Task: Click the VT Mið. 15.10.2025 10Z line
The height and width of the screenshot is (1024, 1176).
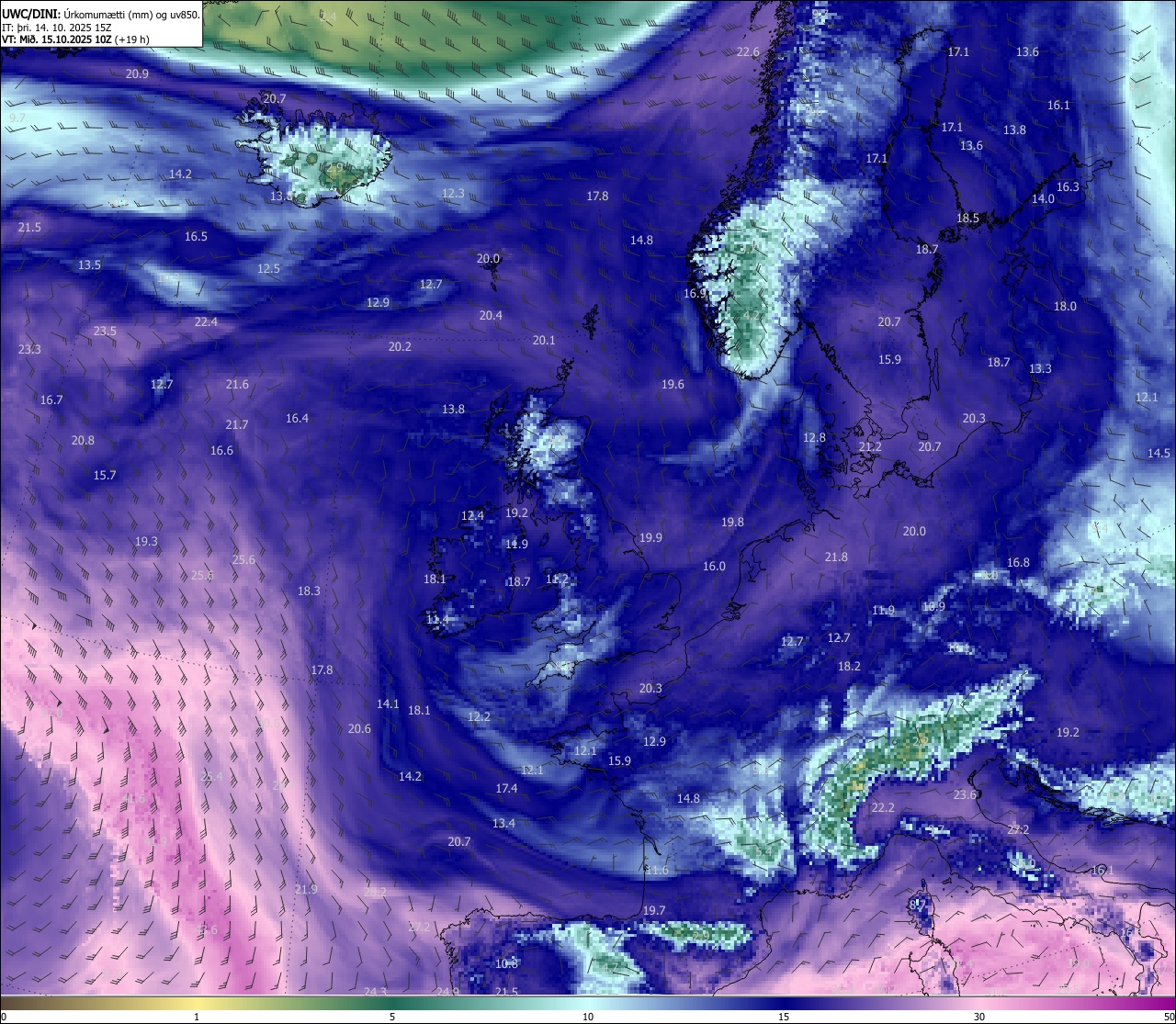Action: pyautogui.click(x=75, y=39)
